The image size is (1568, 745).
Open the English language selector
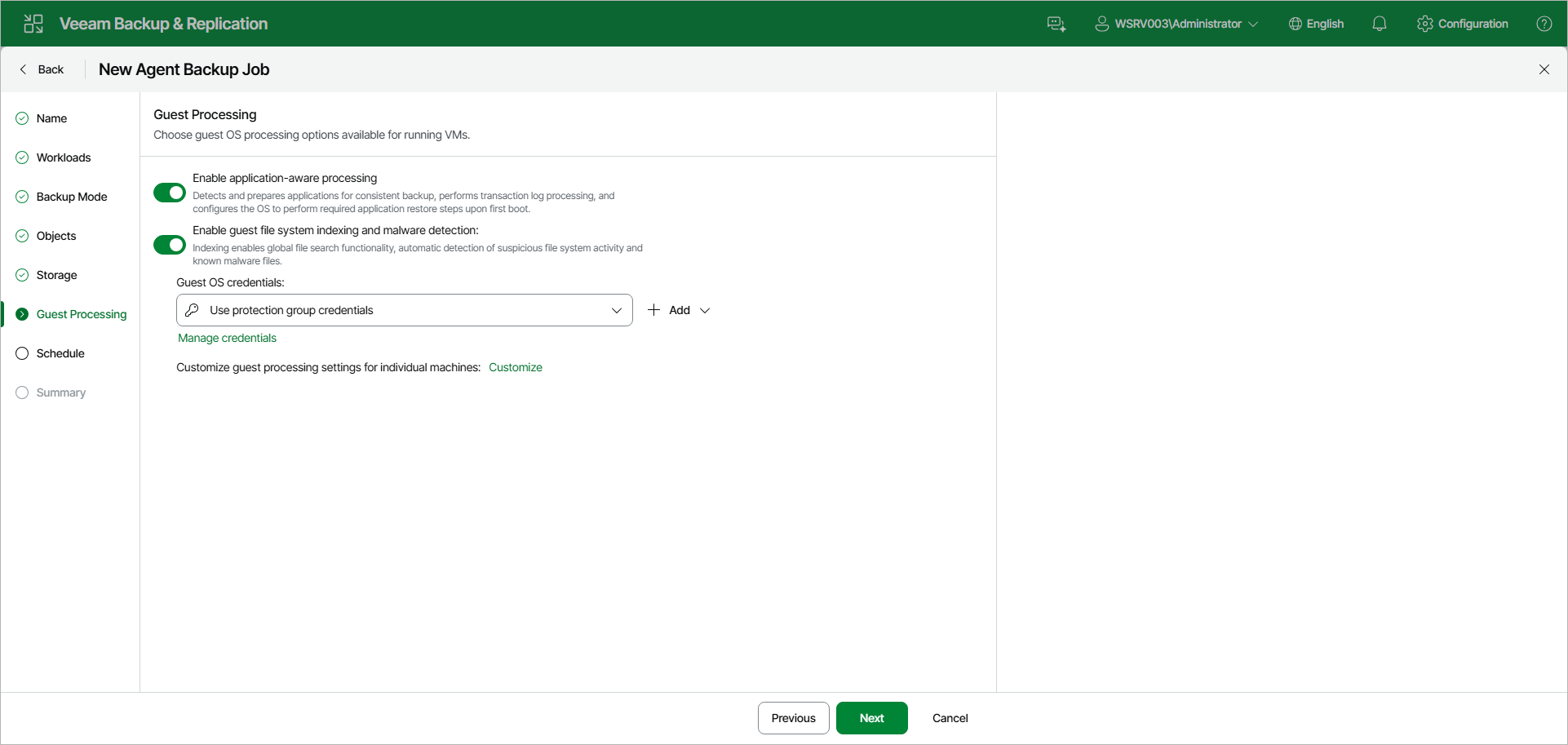(1316, 24)
